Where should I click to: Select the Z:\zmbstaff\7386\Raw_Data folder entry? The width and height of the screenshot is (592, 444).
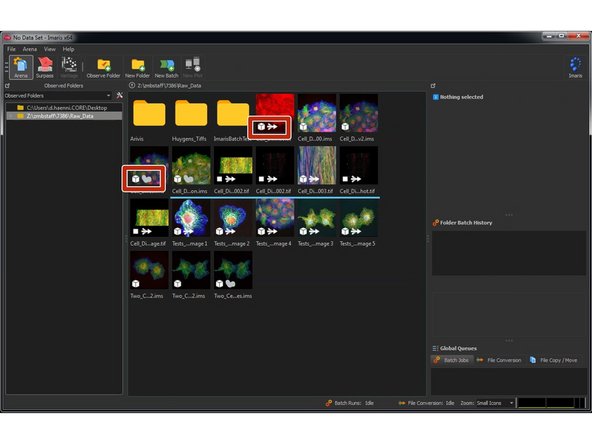coord(64,116)
